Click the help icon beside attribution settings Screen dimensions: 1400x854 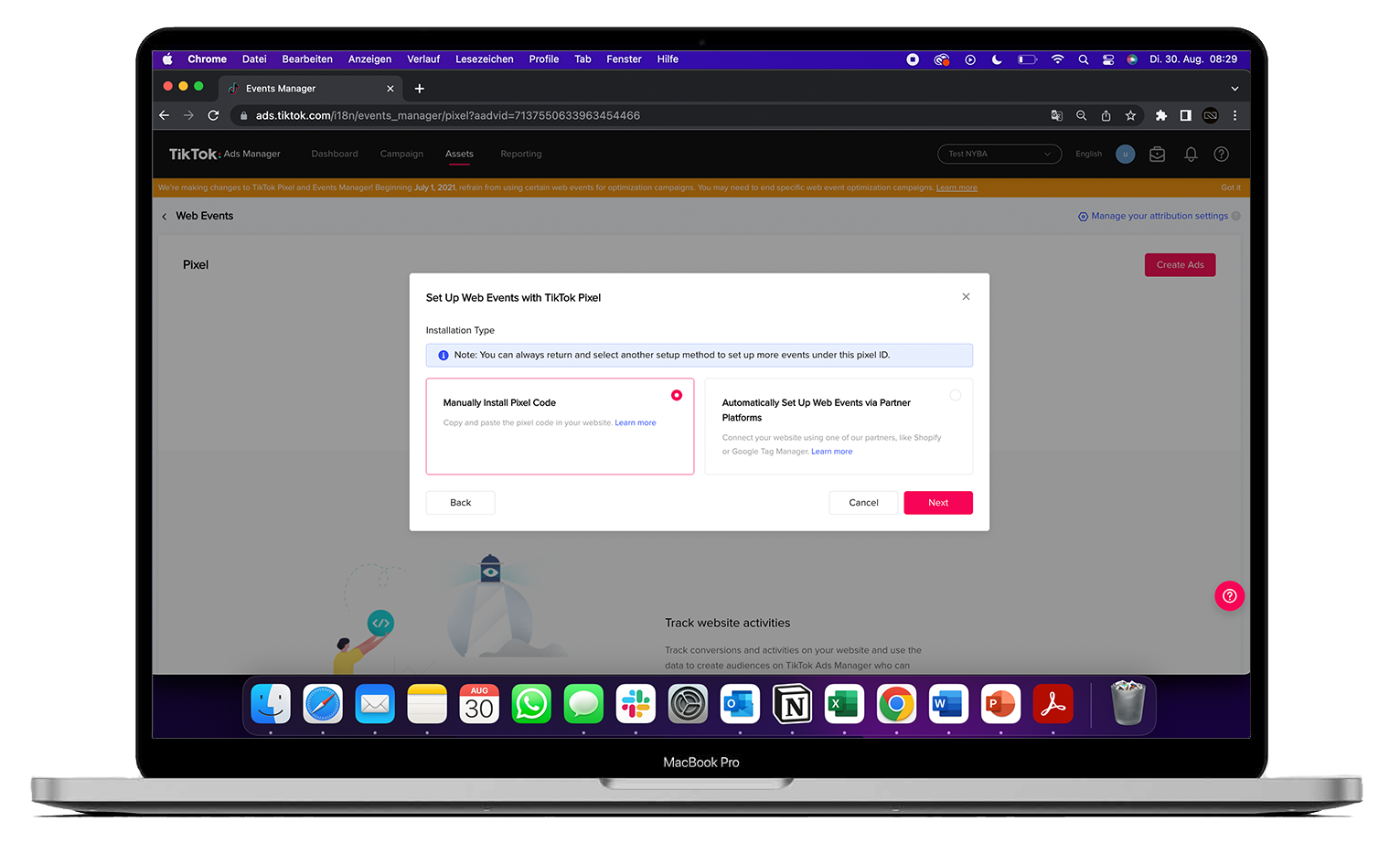point(1236,217)
